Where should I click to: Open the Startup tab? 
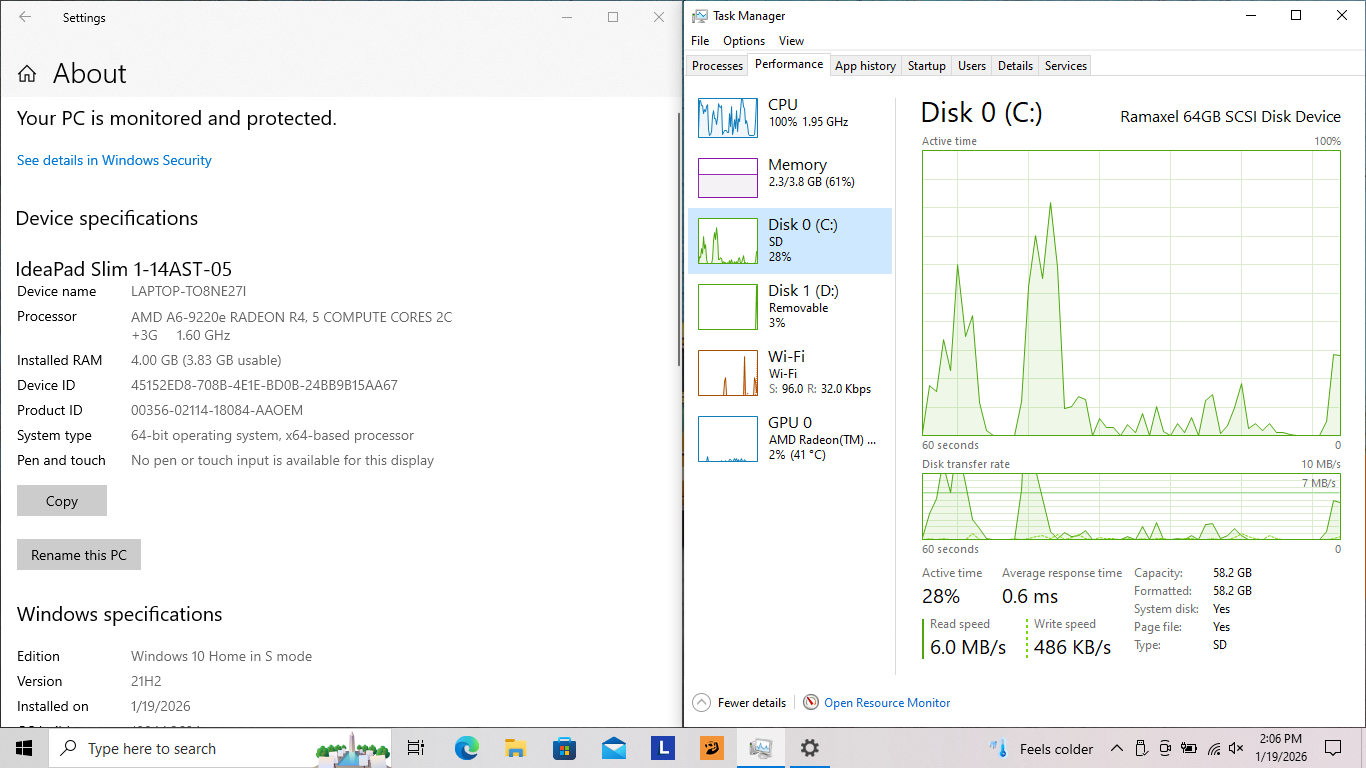tap(926, 66)
